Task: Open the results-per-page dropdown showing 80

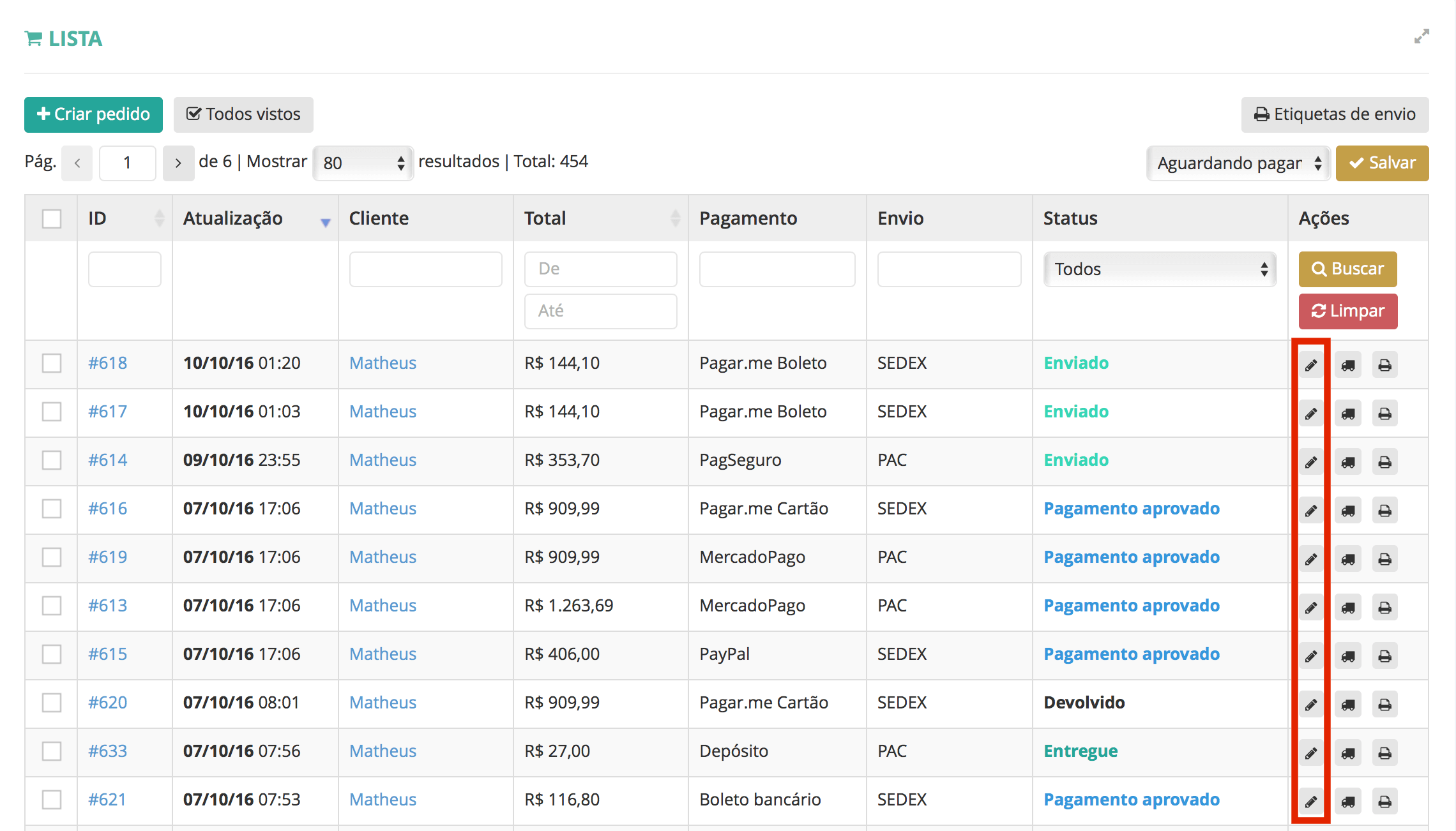Action: click(x=363, y=163)
